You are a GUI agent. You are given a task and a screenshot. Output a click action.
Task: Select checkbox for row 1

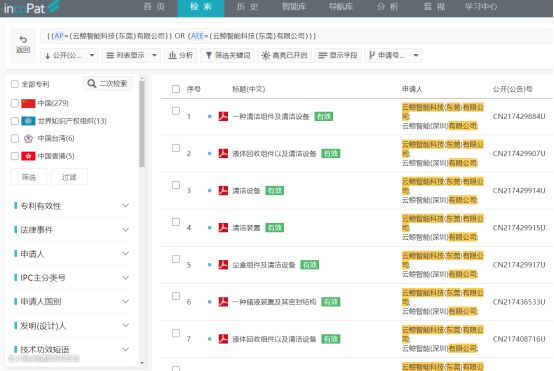(x=176, y=111)
